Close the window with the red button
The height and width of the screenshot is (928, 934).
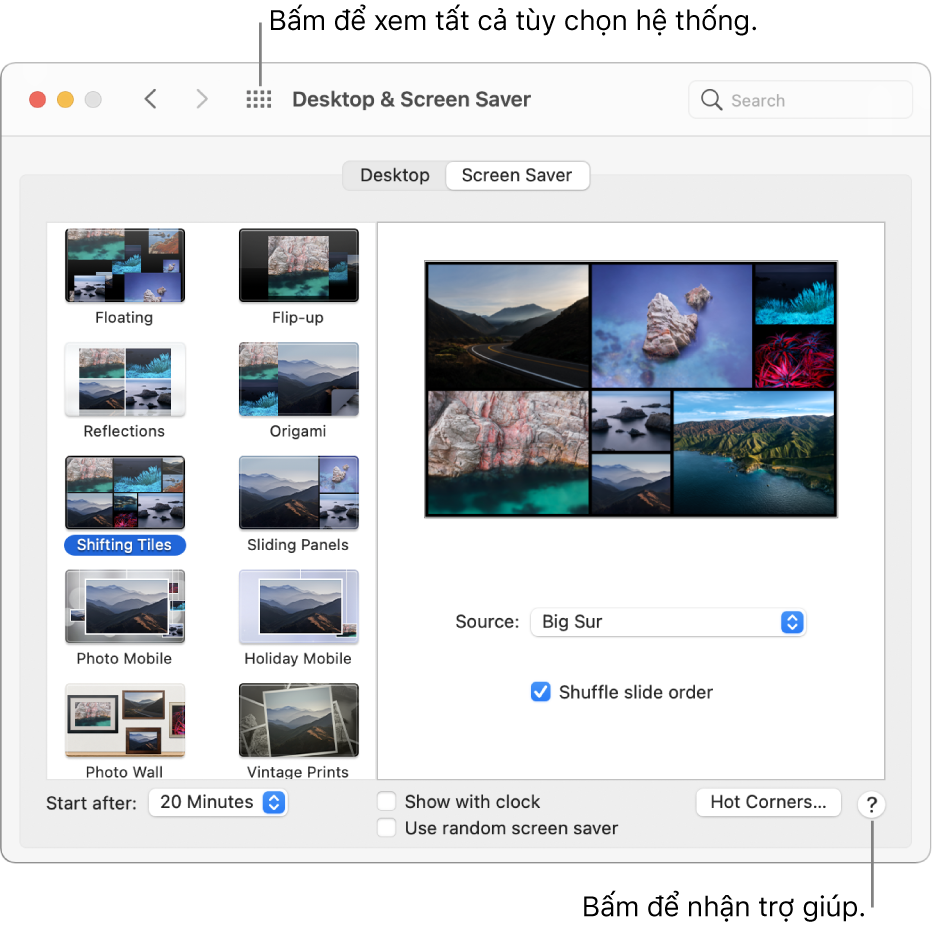pyautogui.click(x=38, y=99)
